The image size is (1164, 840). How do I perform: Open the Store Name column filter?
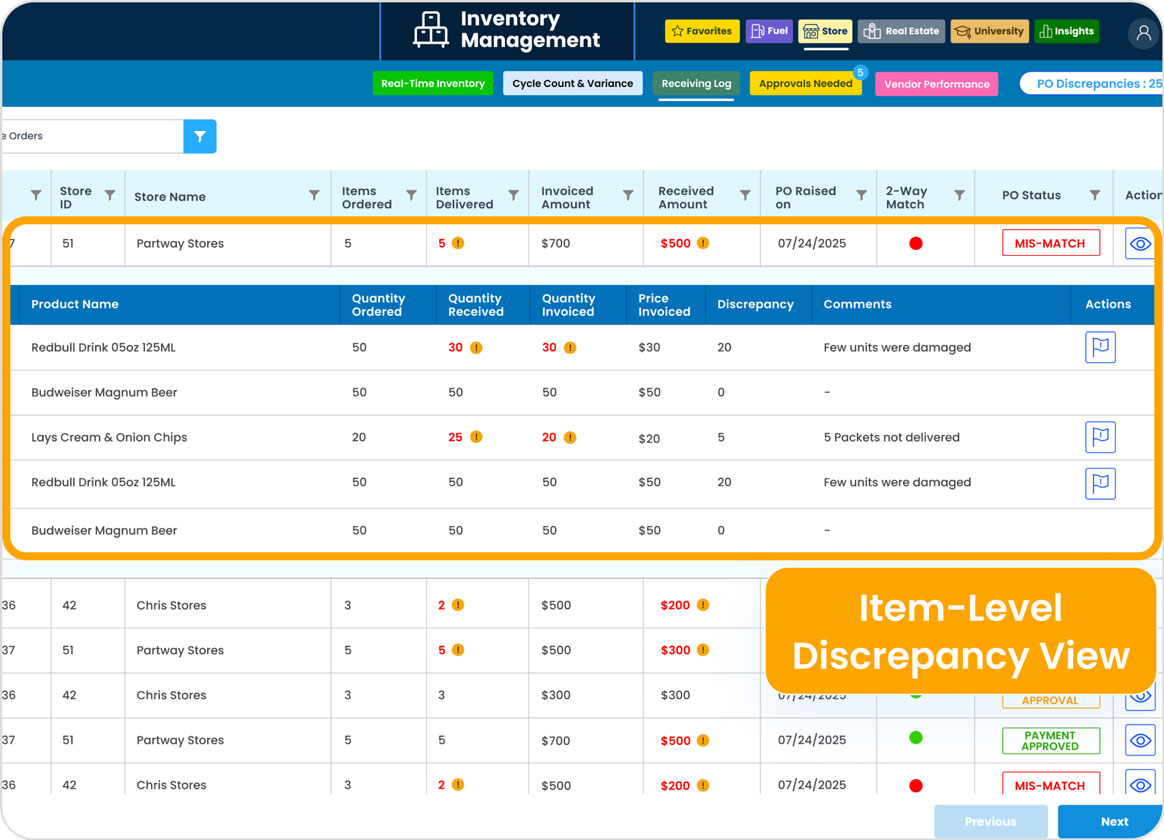click(x=313, y=194)
